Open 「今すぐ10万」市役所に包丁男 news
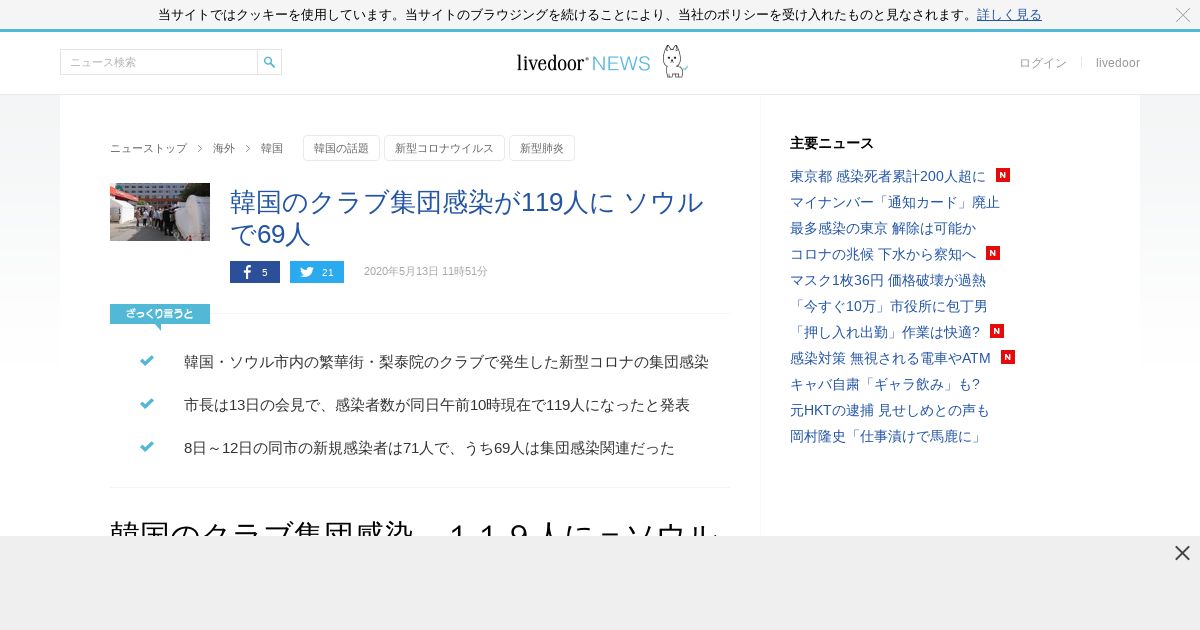This screenshot has height=630, width=1200. click(x=889, y=306)
